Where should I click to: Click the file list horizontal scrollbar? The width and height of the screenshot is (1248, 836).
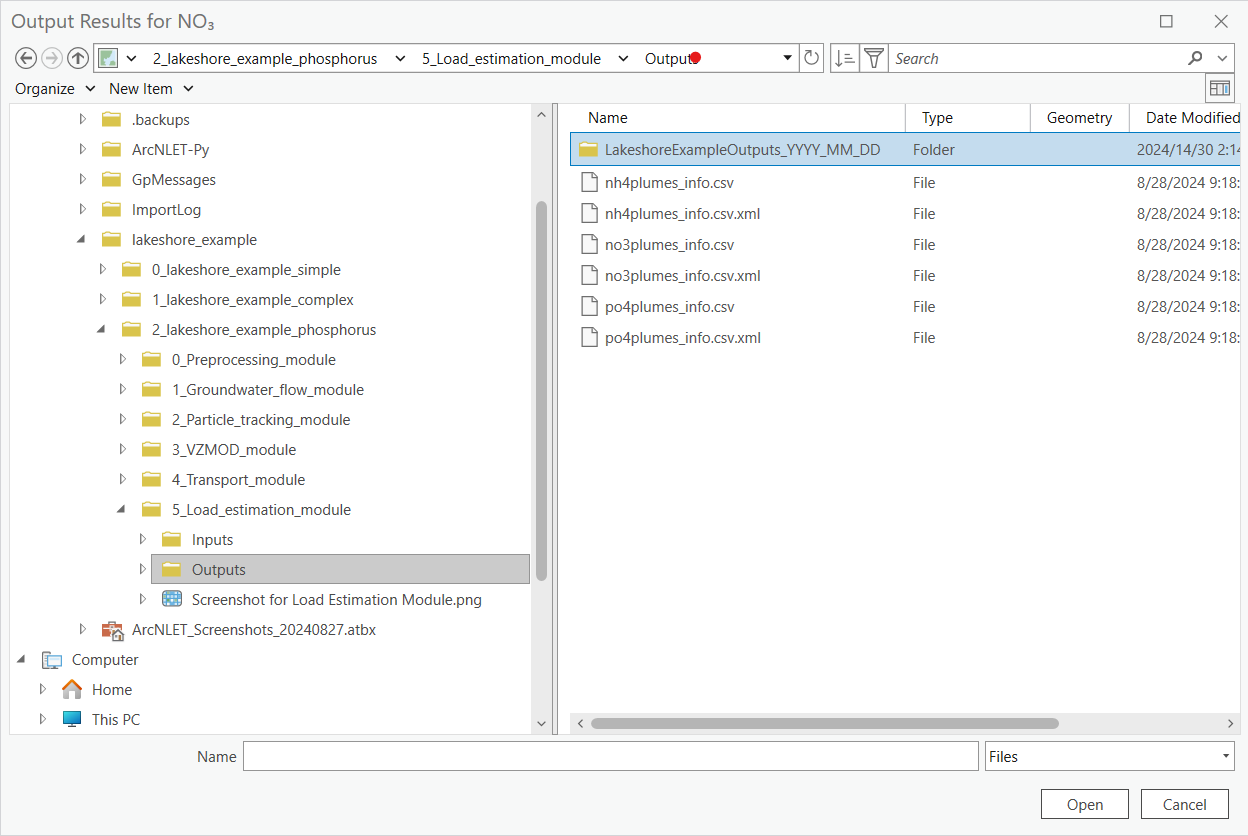click(x=824, y=723)
